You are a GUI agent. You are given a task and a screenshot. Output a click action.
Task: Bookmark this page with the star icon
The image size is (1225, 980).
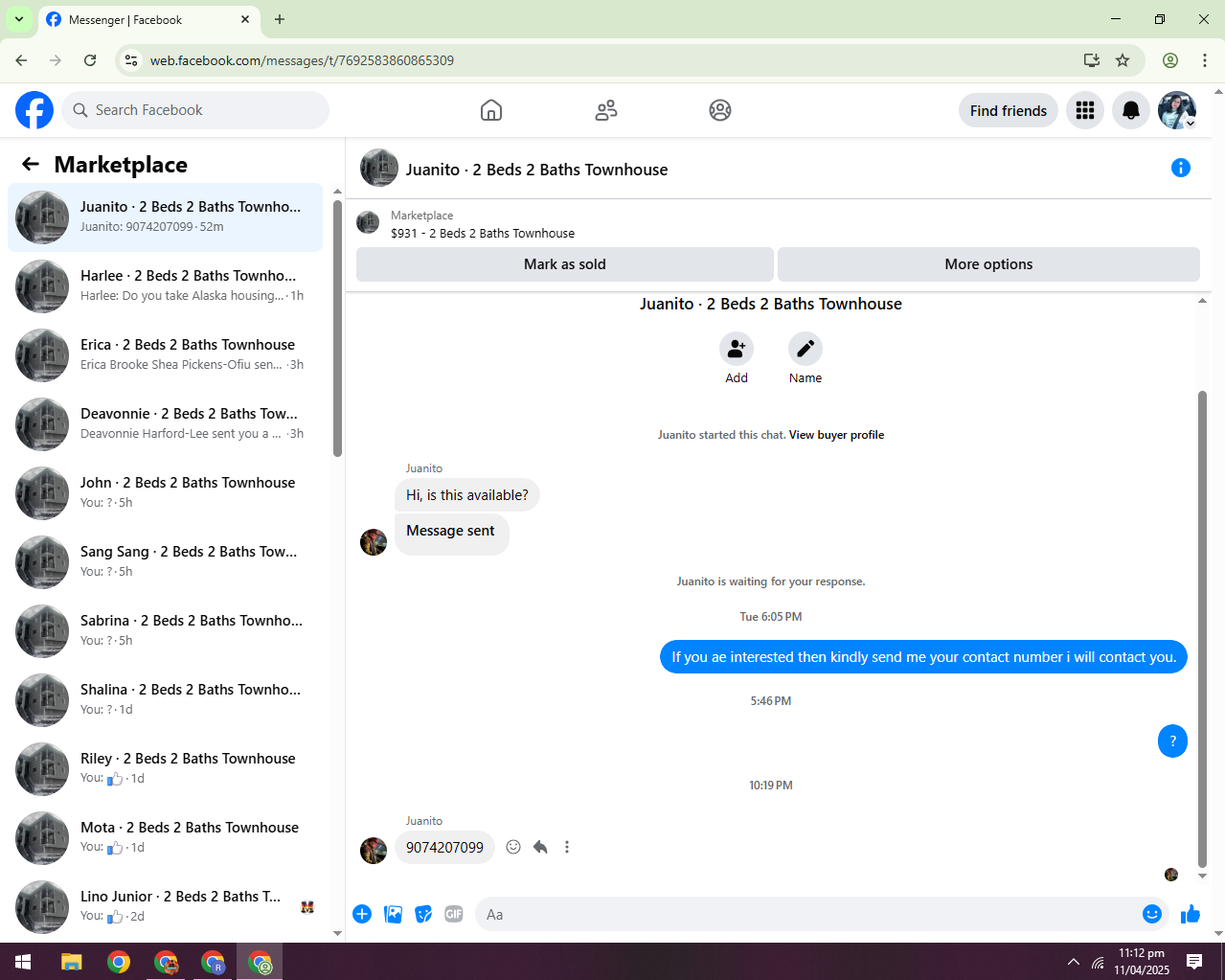1123,60
